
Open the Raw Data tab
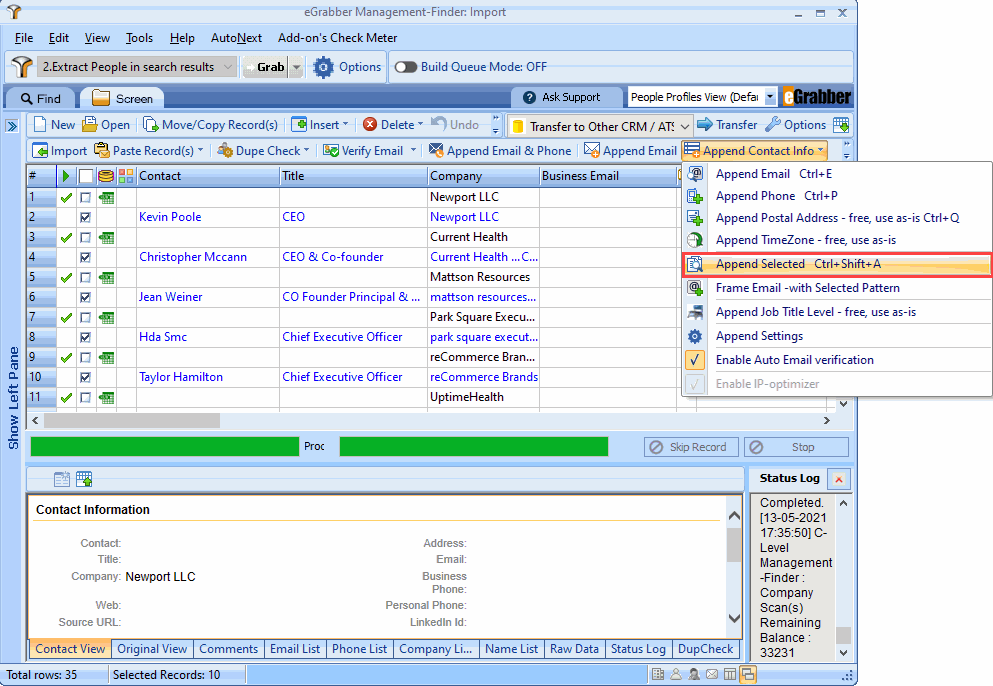click(574, 649)
